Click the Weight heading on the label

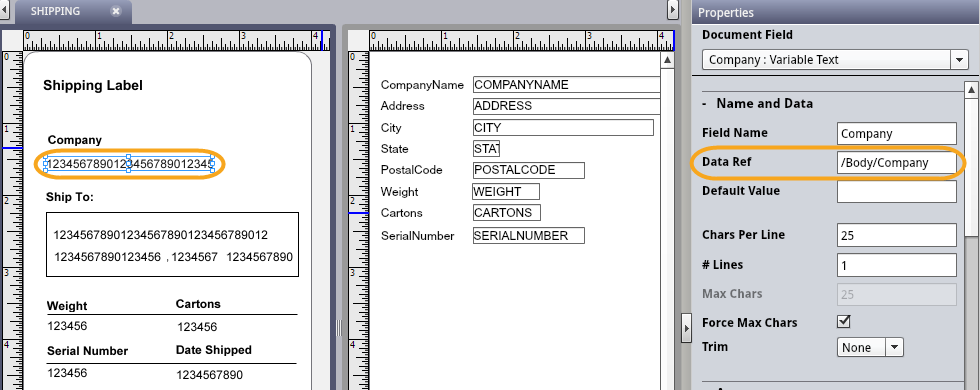point(67,306)
